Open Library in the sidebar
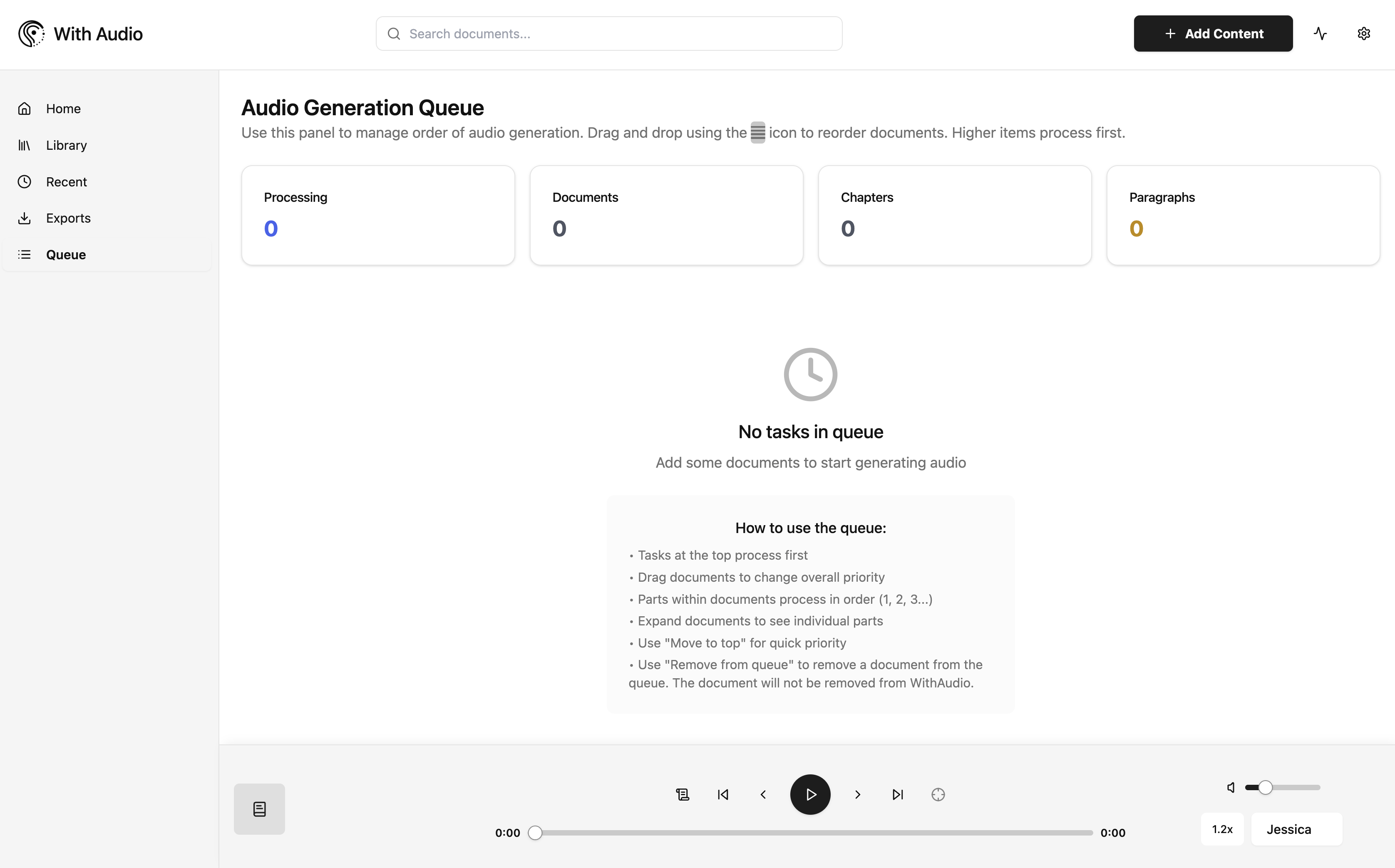This screenshot has width=1395, height=868. 66,145
